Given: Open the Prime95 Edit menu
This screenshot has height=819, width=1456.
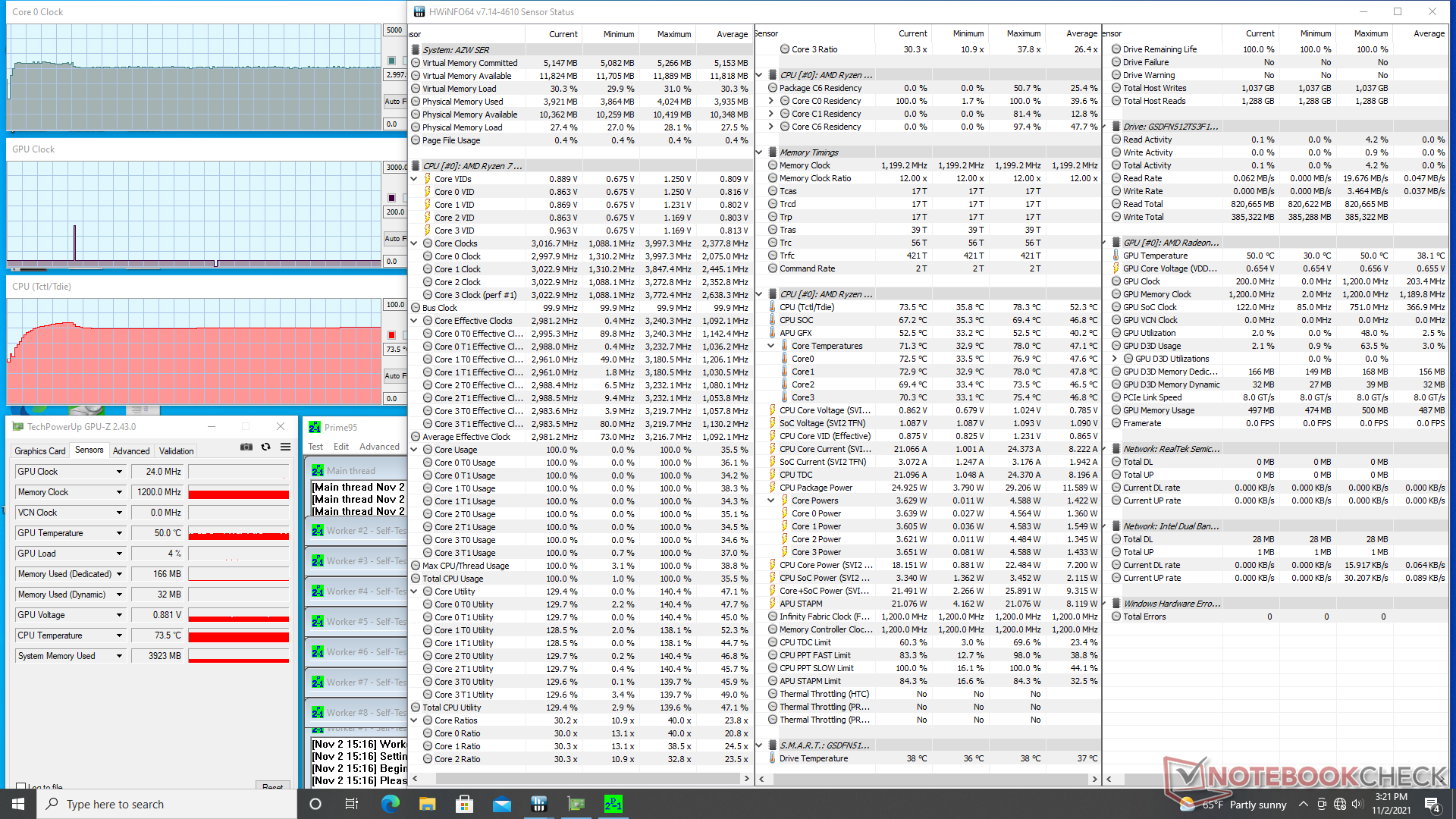Looking at the screenshot, I should pyautogui.click(x=341, y=447).
